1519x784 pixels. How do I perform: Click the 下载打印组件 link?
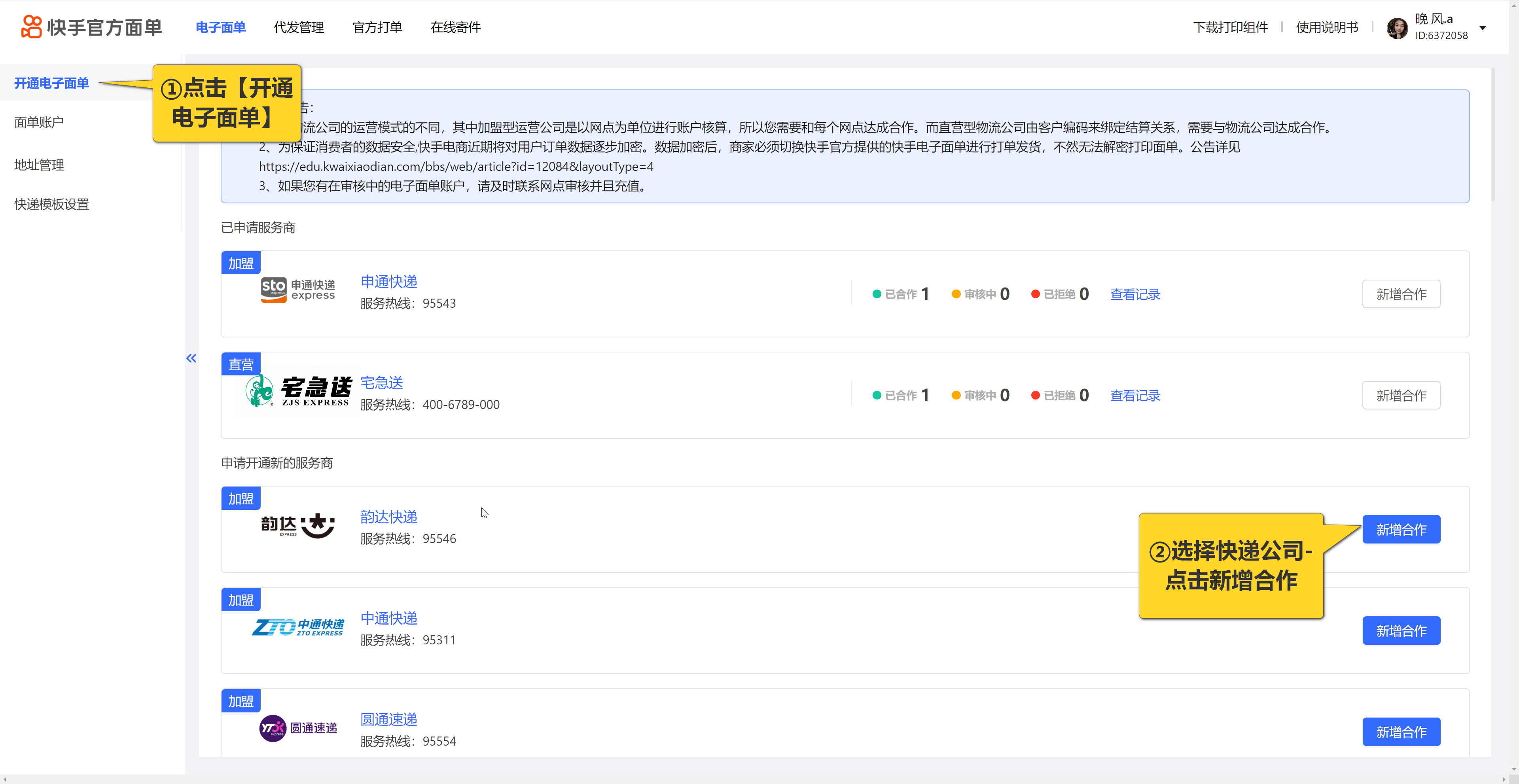coord(1230,27)
